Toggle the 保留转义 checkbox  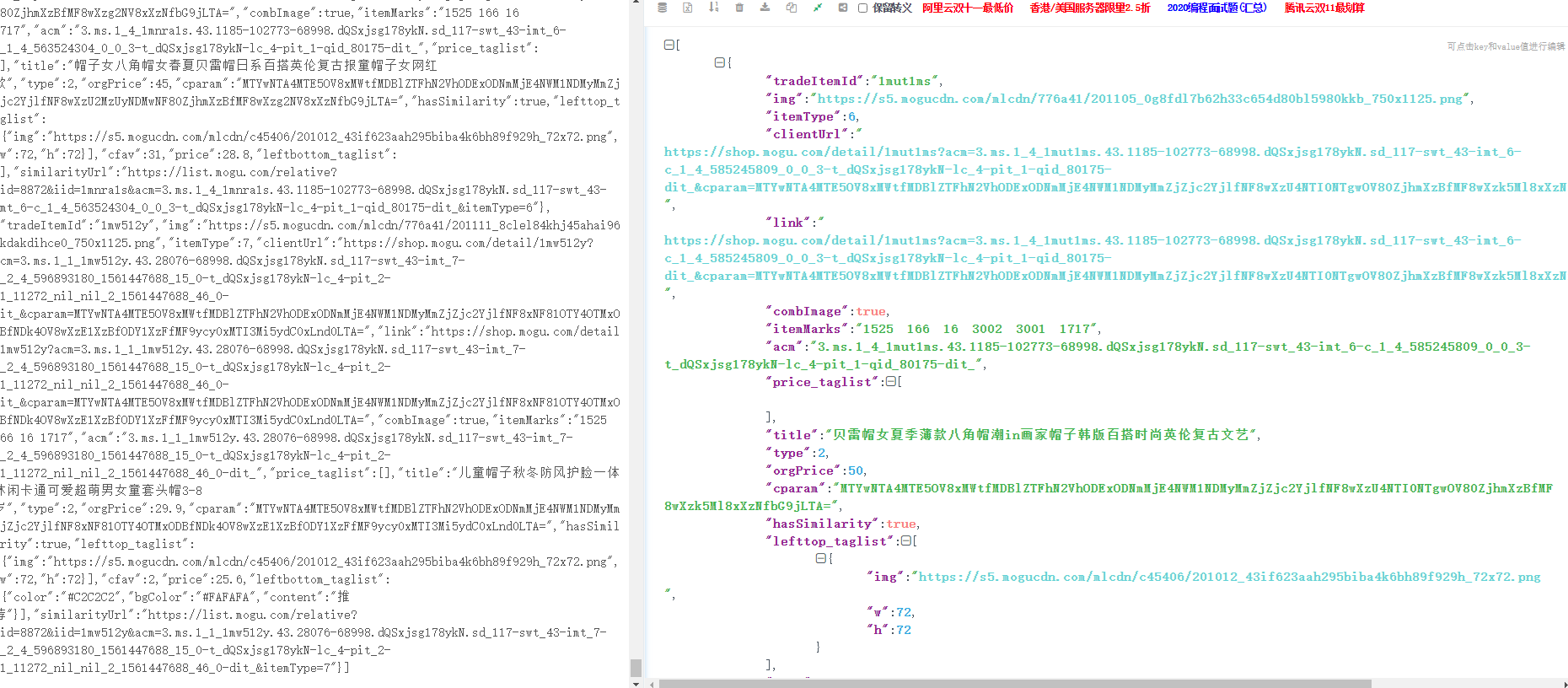click(x=862, y=8)
